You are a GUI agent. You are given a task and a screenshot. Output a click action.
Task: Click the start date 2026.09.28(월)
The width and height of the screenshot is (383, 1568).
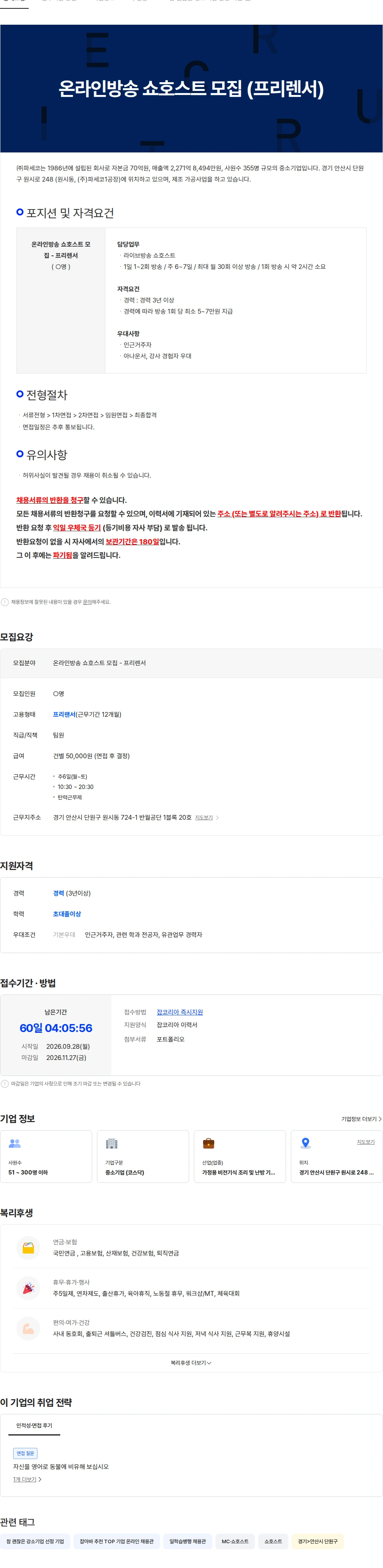67,1046
